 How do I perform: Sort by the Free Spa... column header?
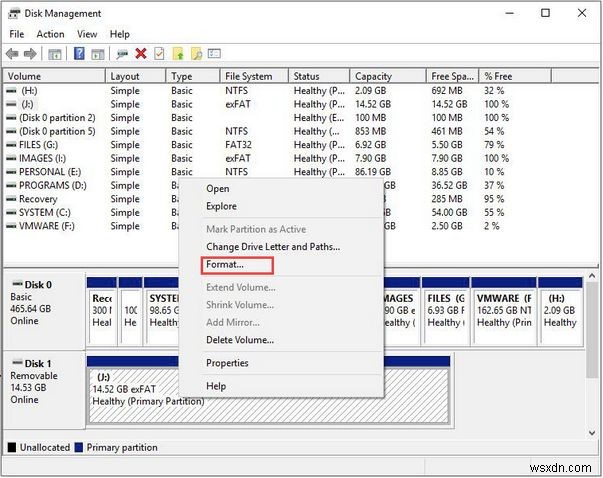tap(452, 76)
